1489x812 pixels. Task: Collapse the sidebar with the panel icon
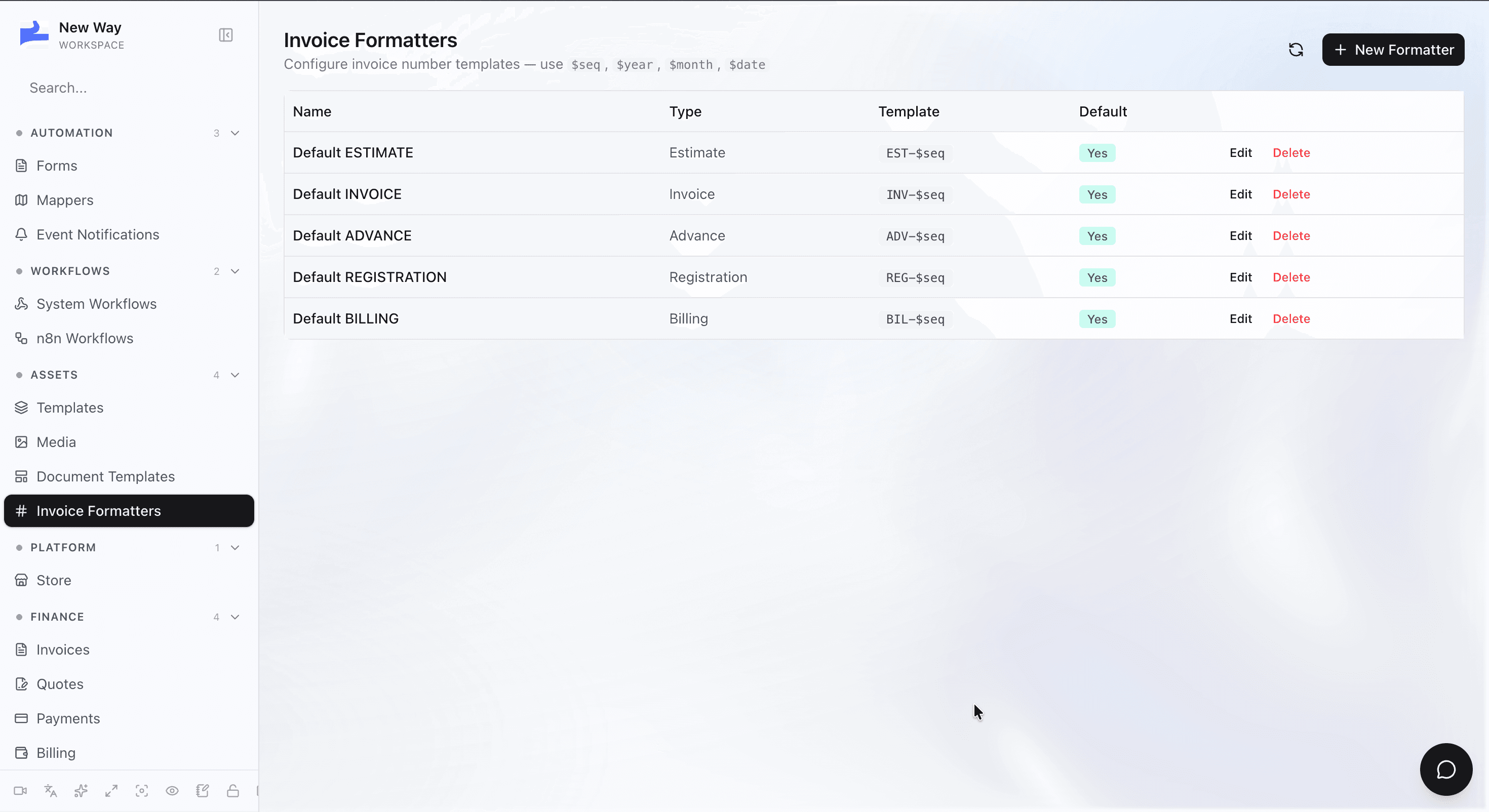pos(225,35)
